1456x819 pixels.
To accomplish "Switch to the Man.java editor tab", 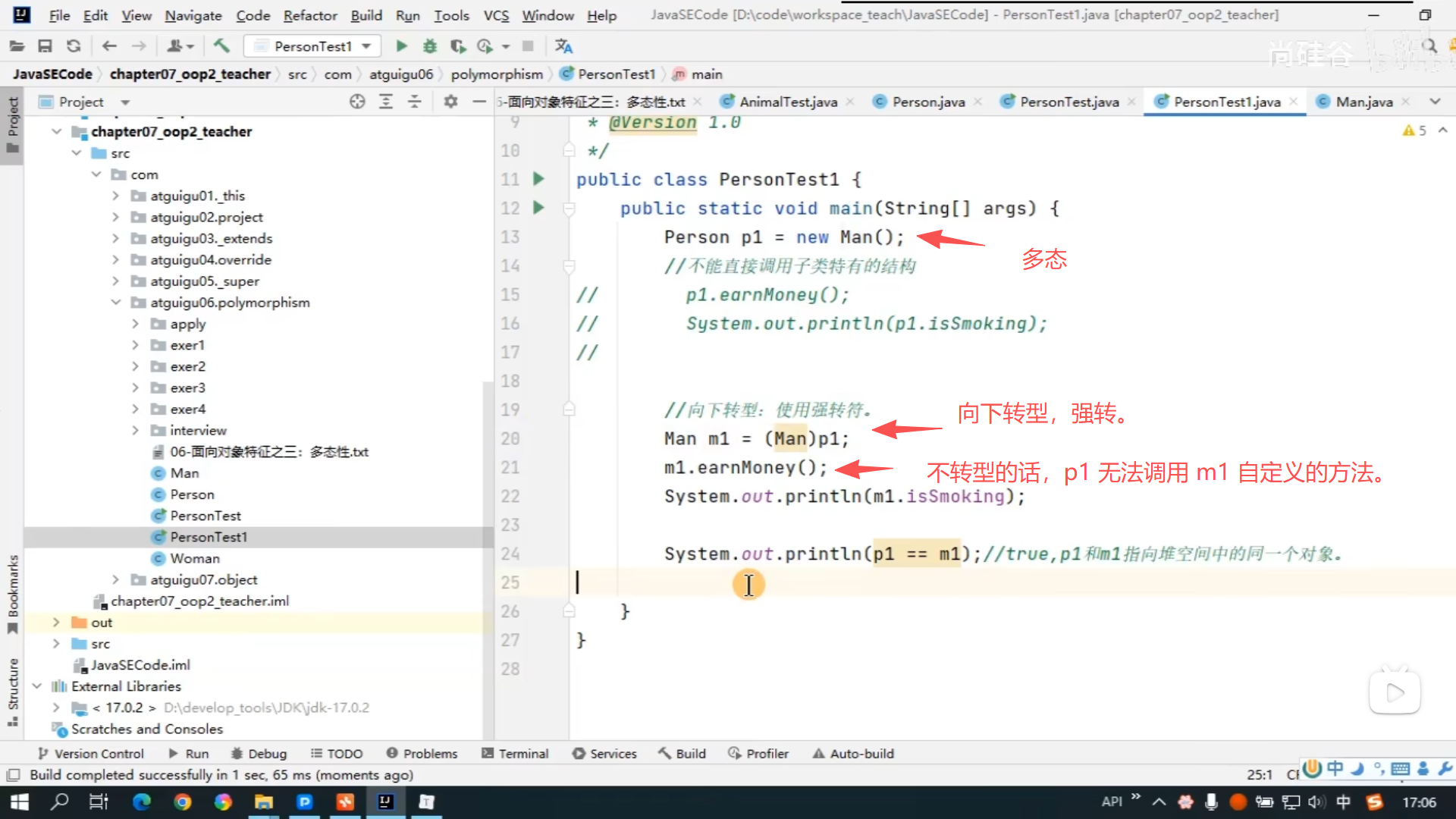I will pyautogui.click(x=1363, y=102).
